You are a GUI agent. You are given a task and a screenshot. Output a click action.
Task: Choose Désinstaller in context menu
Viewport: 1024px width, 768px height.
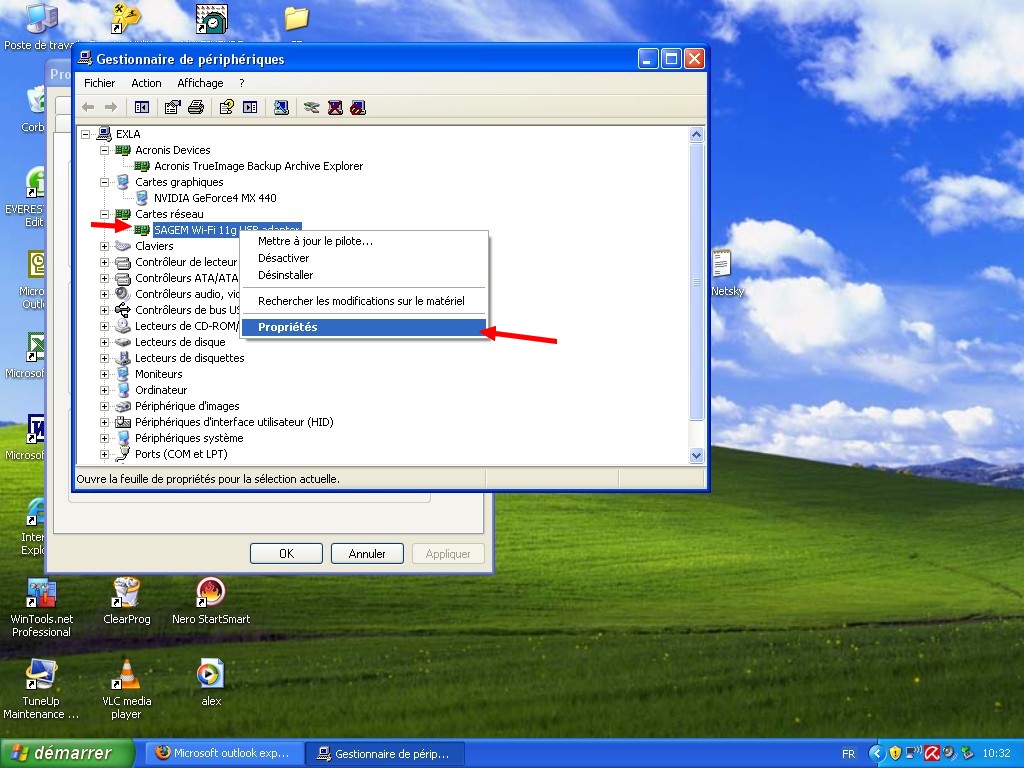tap(363, 275)
